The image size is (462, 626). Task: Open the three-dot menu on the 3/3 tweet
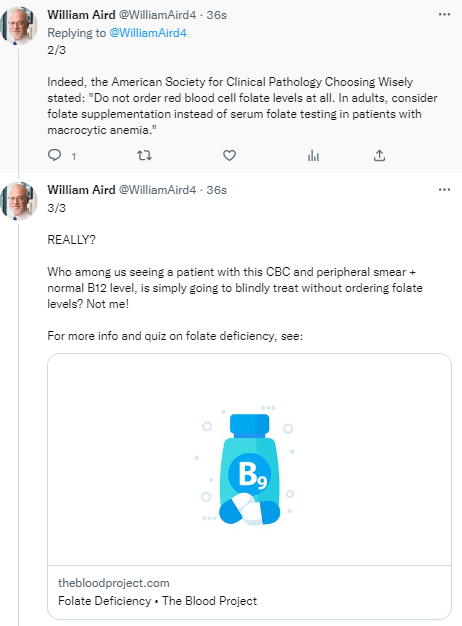click(444, 190)
